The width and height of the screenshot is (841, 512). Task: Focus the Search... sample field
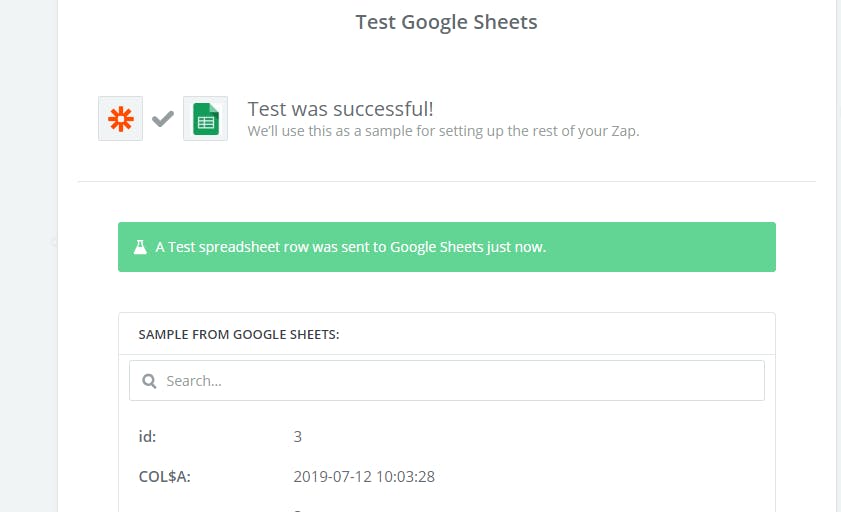[447, 381]
